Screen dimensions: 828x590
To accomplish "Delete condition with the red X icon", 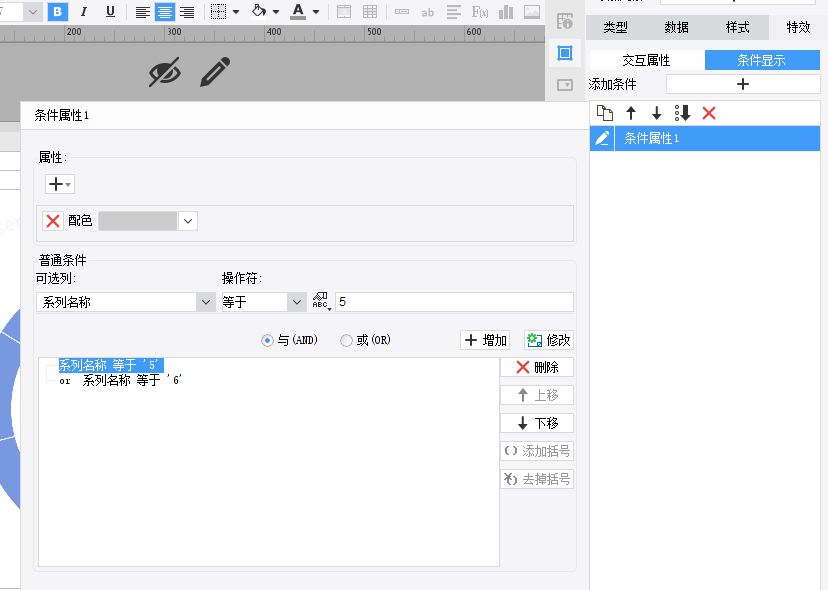I will [x=709, y=113].
